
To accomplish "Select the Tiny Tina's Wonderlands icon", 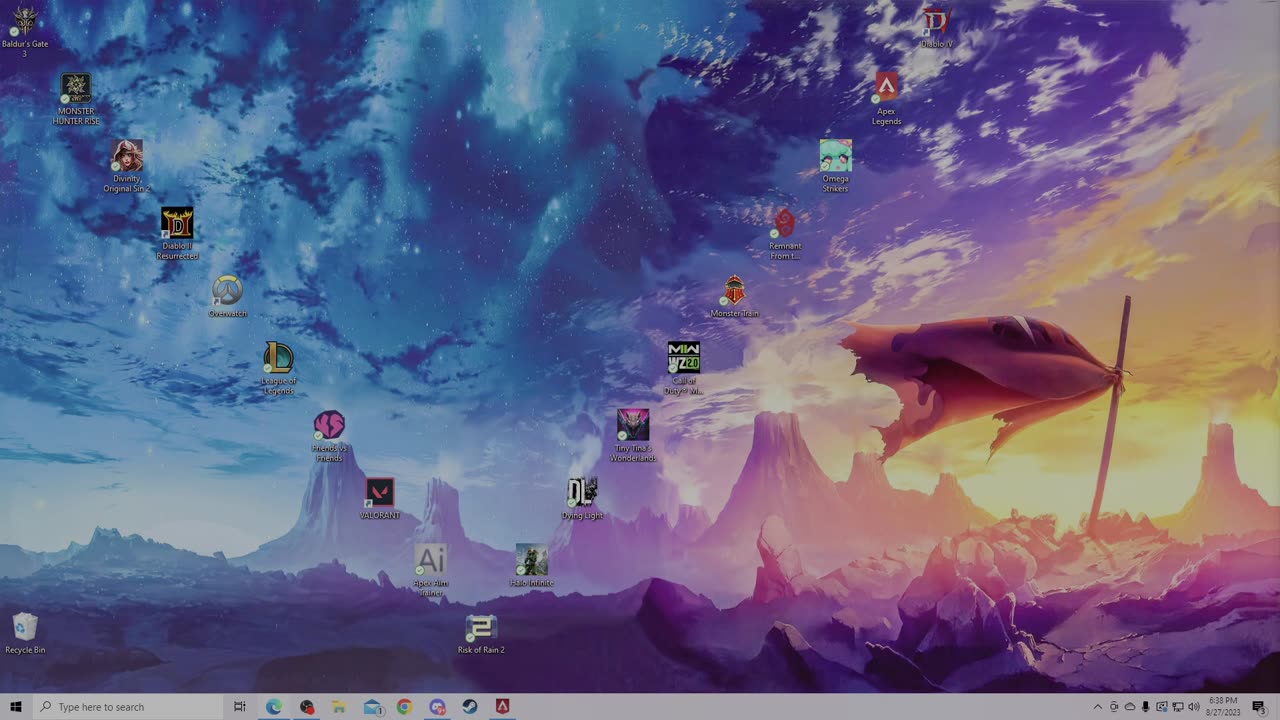I will coord(633,436).
